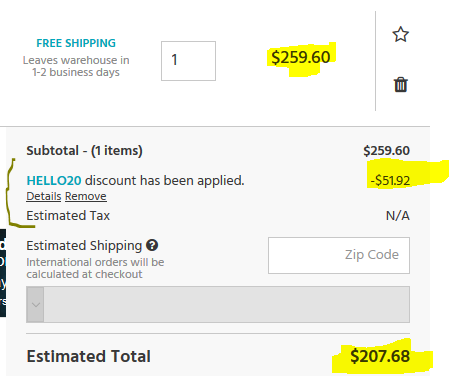Click the quantity box showing 1
This screenshot has height=376, width=449.
click(x=188, y=61)
